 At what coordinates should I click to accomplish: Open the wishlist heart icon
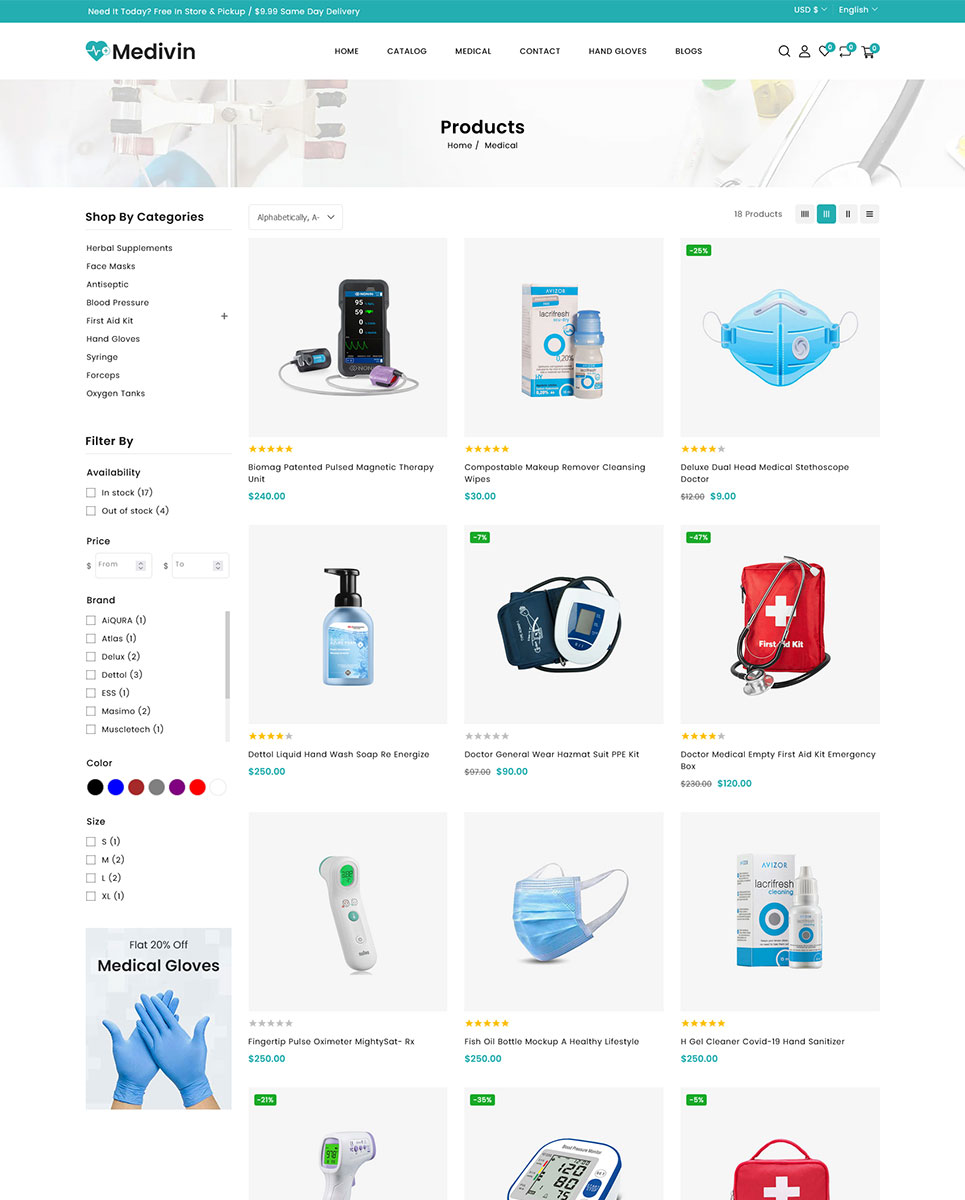(x=824, y=51)
